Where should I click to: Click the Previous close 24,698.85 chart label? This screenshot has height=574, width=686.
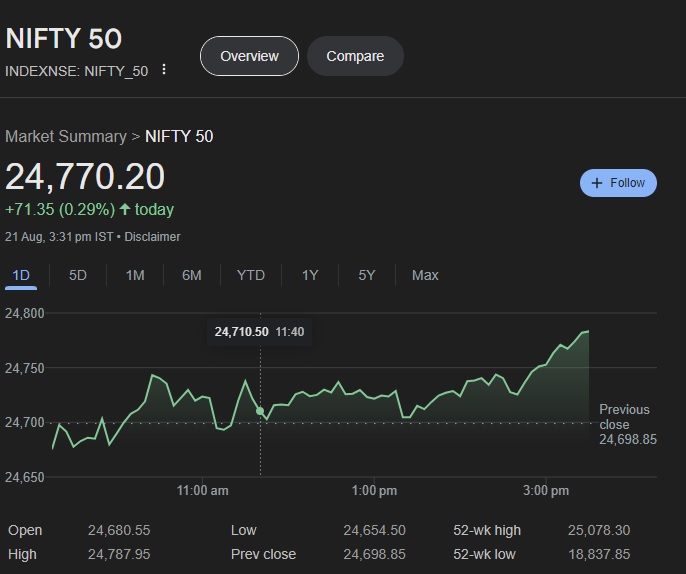click(x=627, y=424)
